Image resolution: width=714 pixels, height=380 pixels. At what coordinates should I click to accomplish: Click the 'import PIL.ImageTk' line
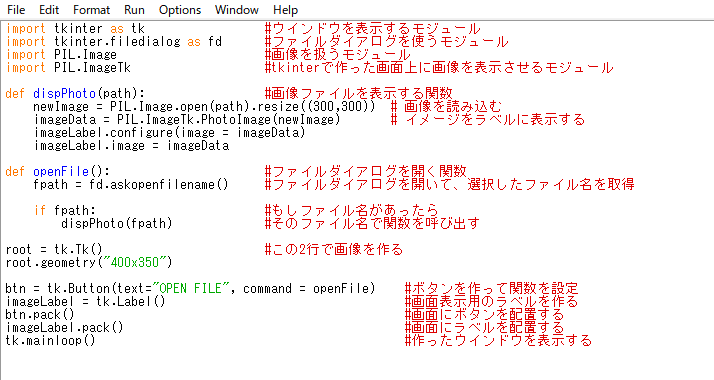(x=68, y=68)
